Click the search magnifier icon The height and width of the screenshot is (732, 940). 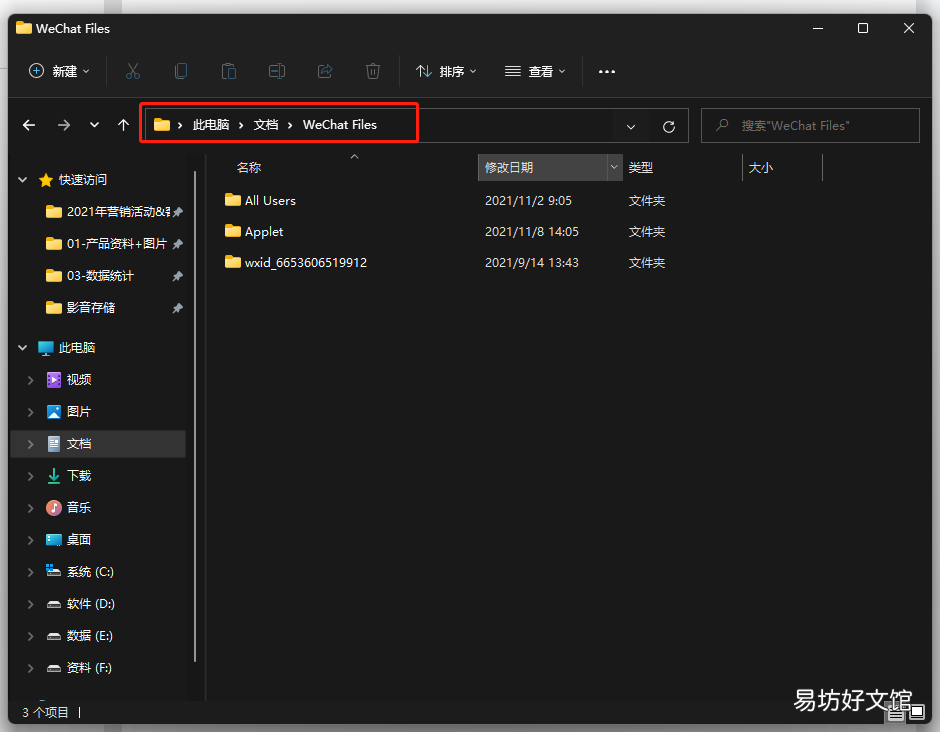[722, 125]
